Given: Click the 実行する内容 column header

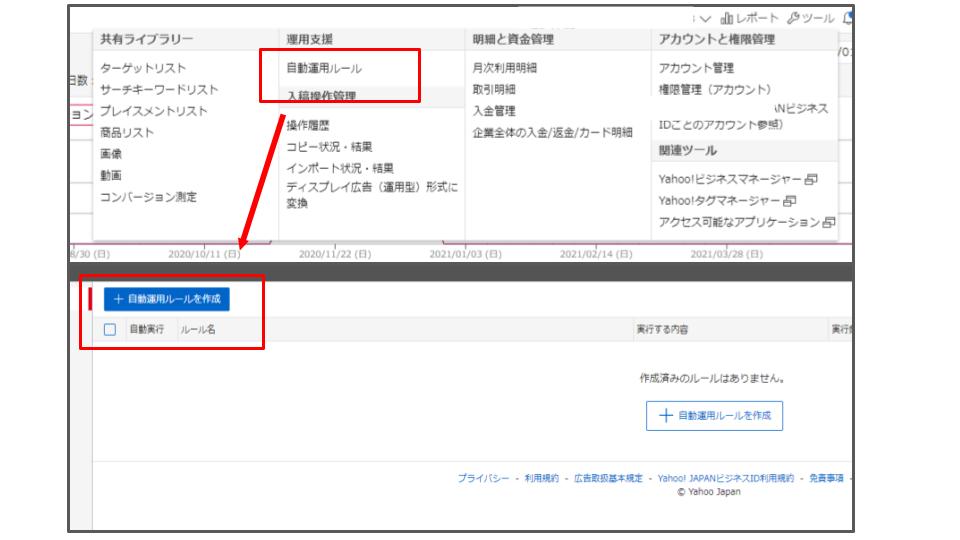Looking at the screenshot, I should point(662,329).
